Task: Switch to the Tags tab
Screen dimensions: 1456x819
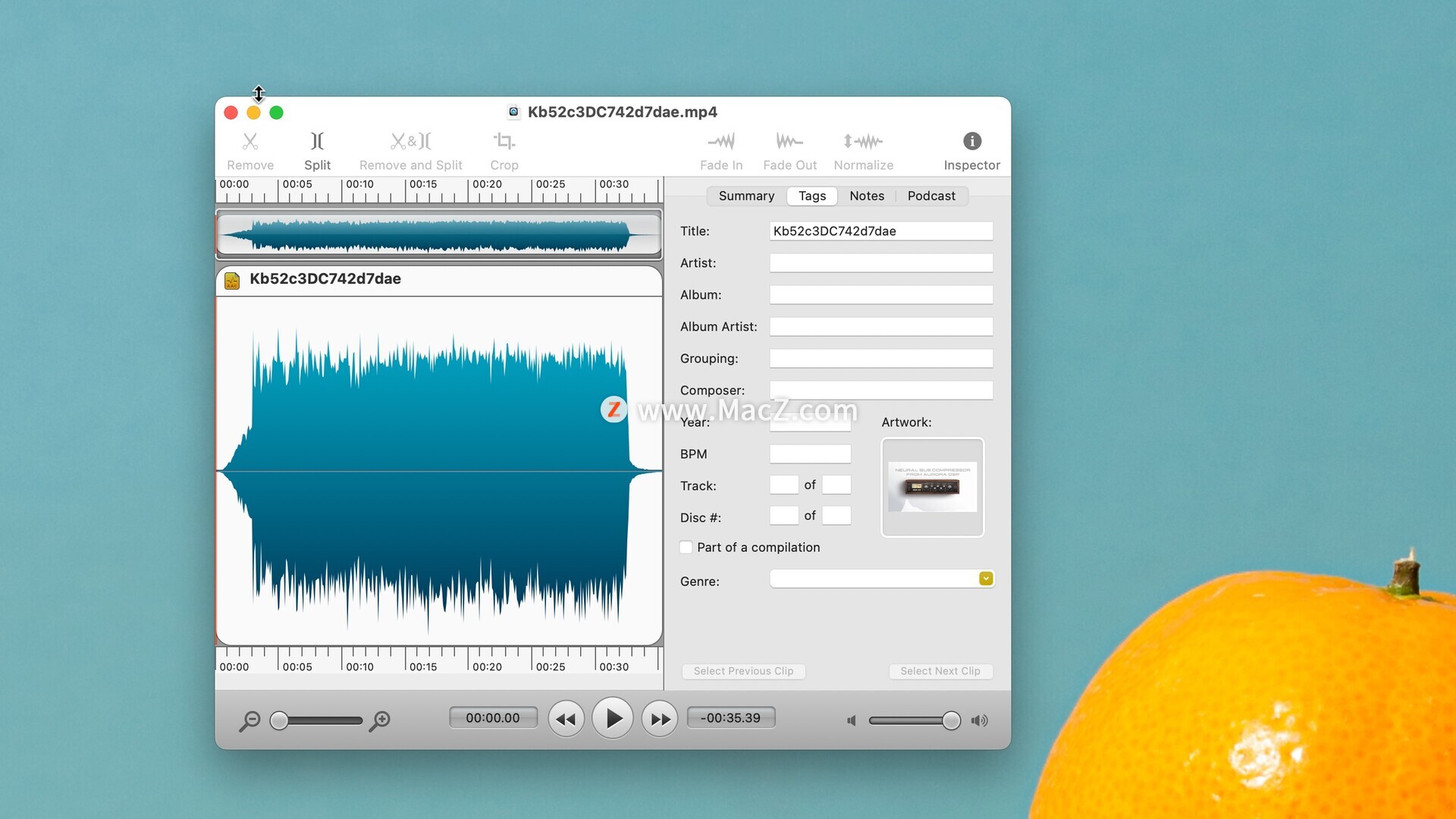Action: coord(811,196)
